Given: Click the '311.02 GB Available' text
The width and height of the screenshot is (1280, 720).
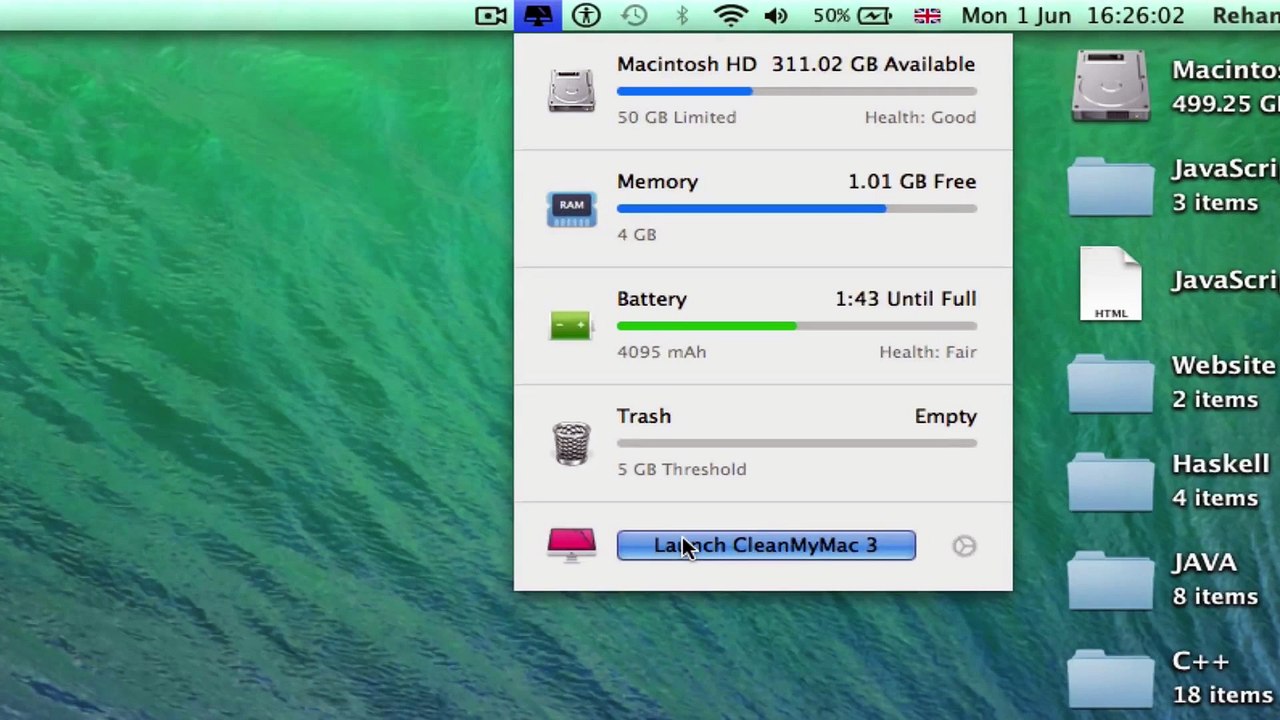Looking at the screenshot, I should 873,64.
